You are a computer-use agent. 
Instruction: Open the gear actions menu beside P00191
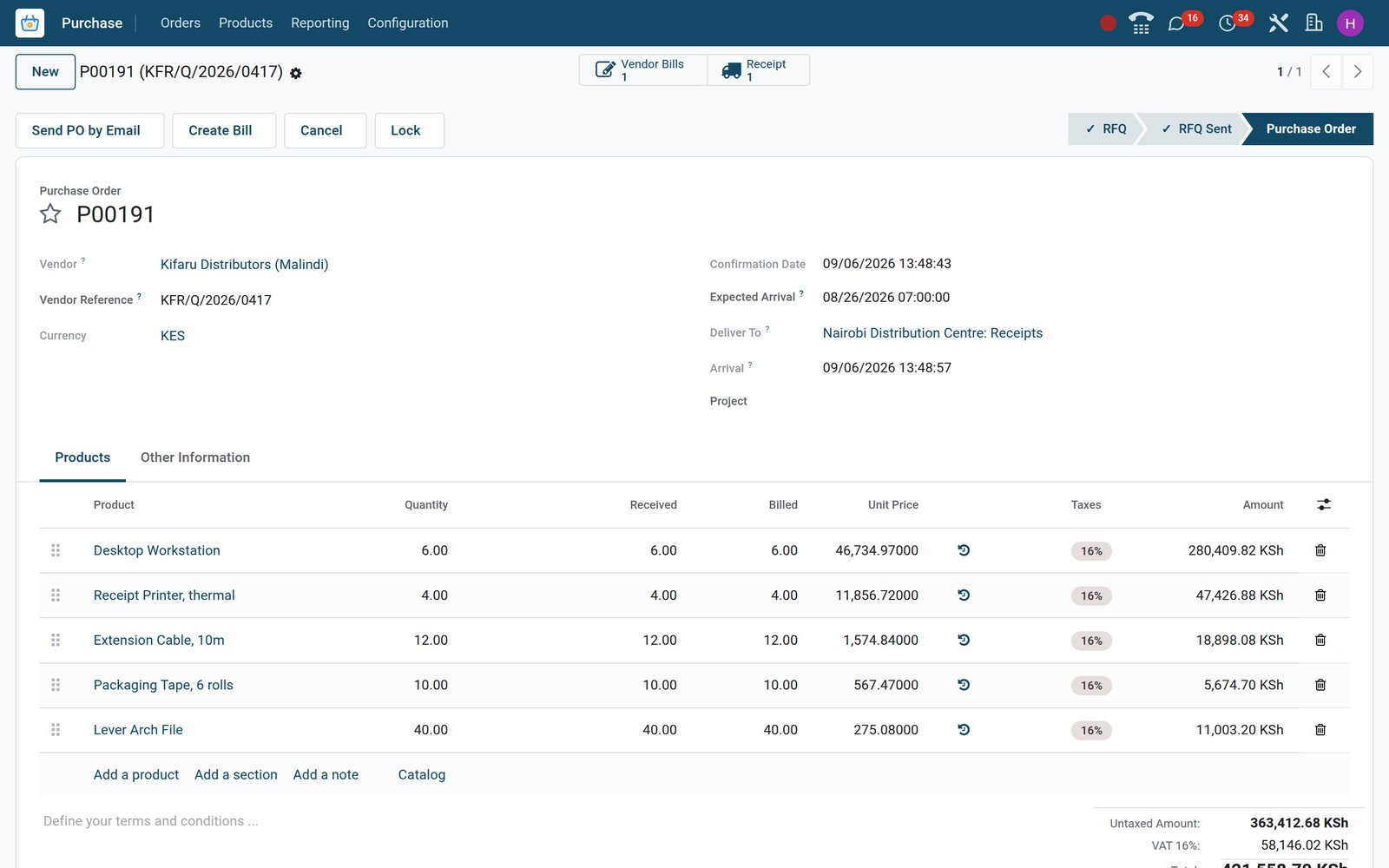coord(296,74)
